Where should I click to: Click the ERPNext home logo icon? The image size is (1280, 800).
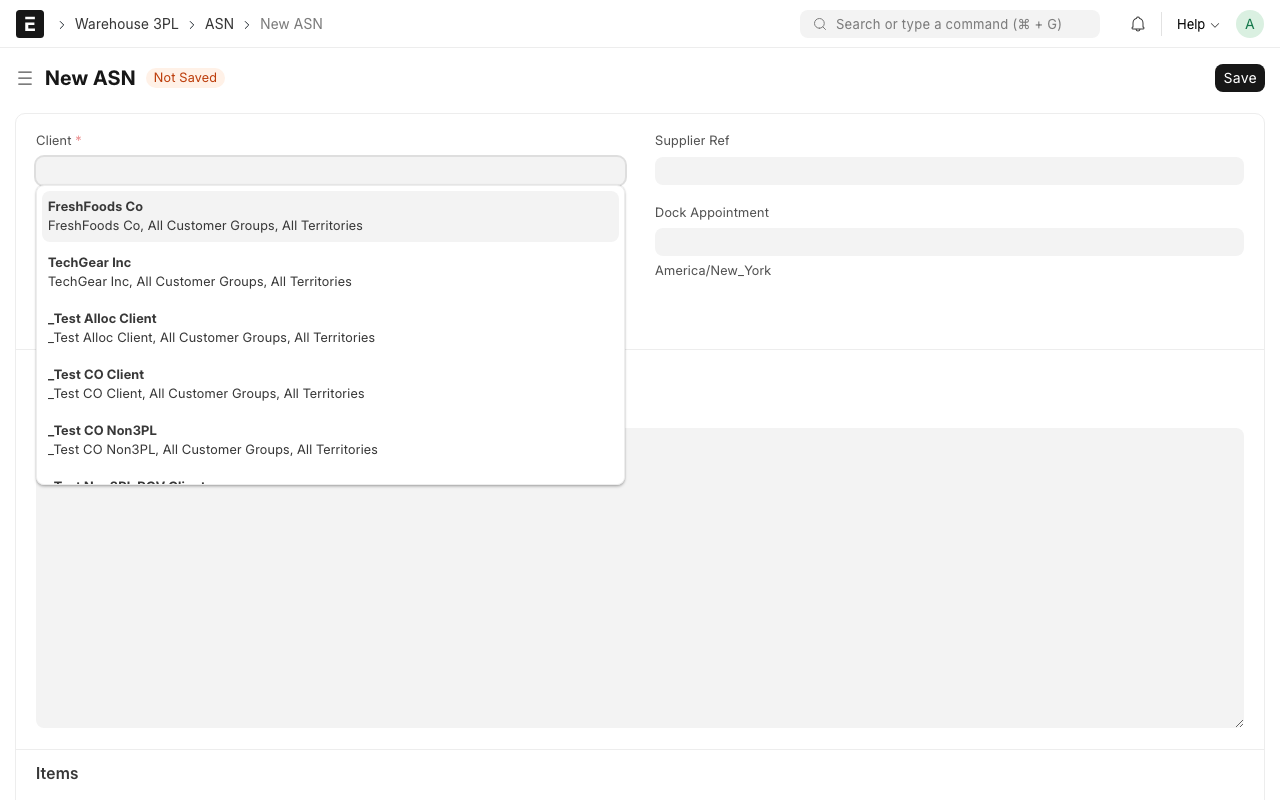pyautogui.click(x=30, y=24)
